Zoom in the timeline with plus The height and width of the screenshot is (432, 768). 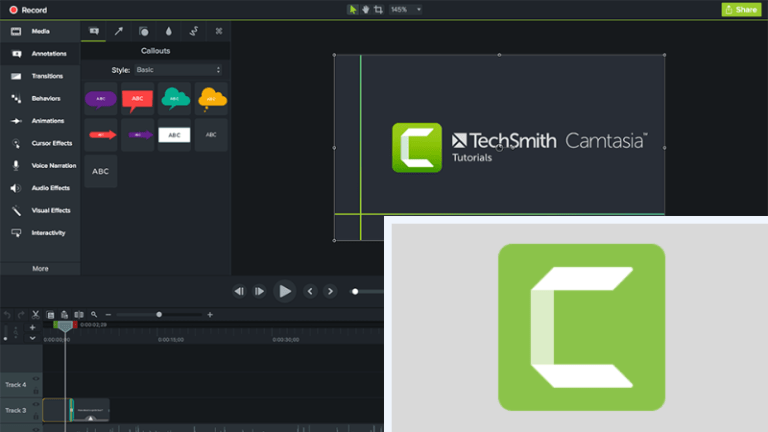[210, 315]
